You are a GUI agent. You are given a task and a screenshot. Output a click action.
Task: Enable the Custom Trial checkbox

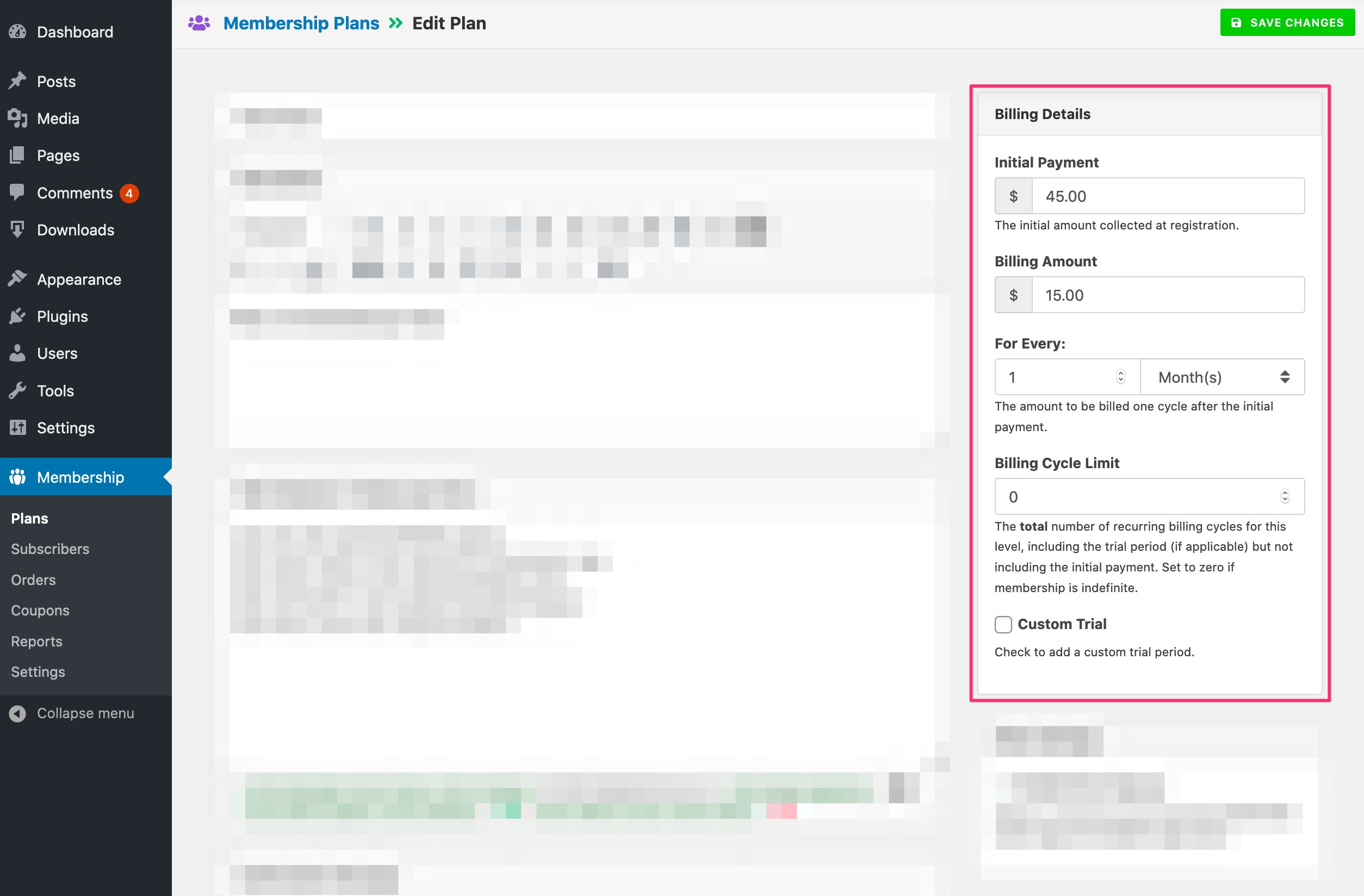tap(1002, 624)
